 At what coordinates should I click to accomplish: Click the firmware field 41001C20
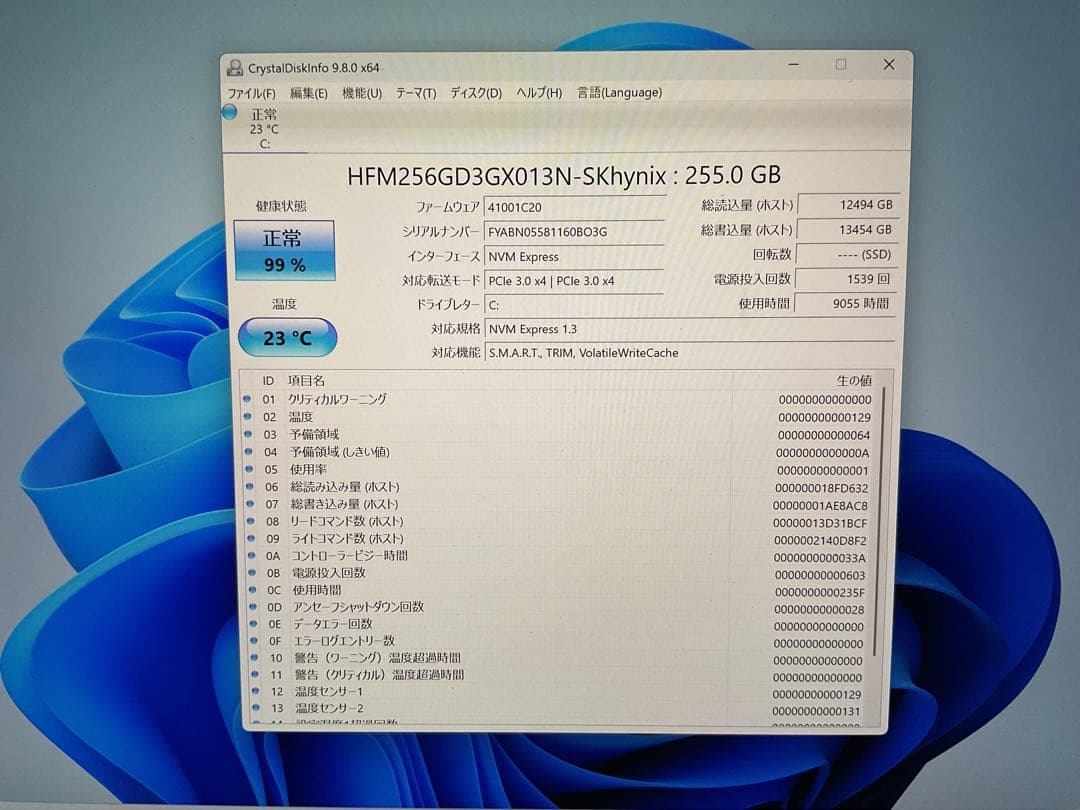(x=574, y=207)
